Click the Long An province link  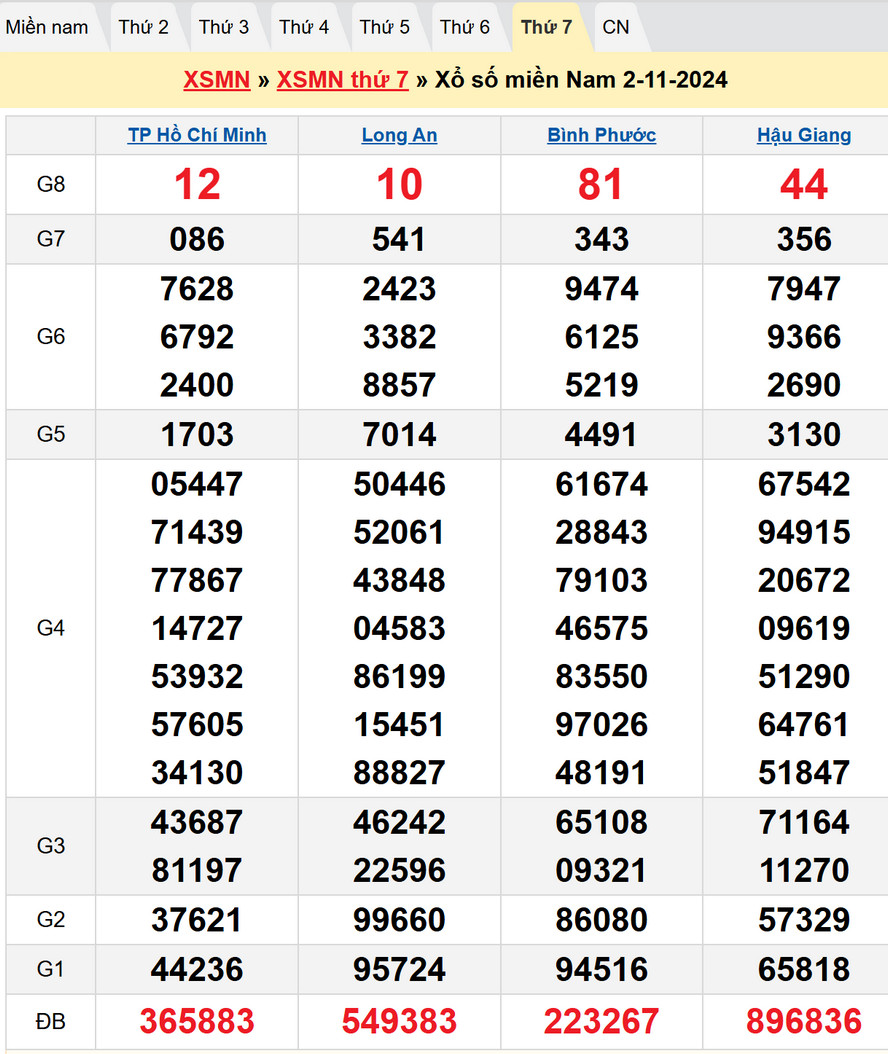[399, 135]
